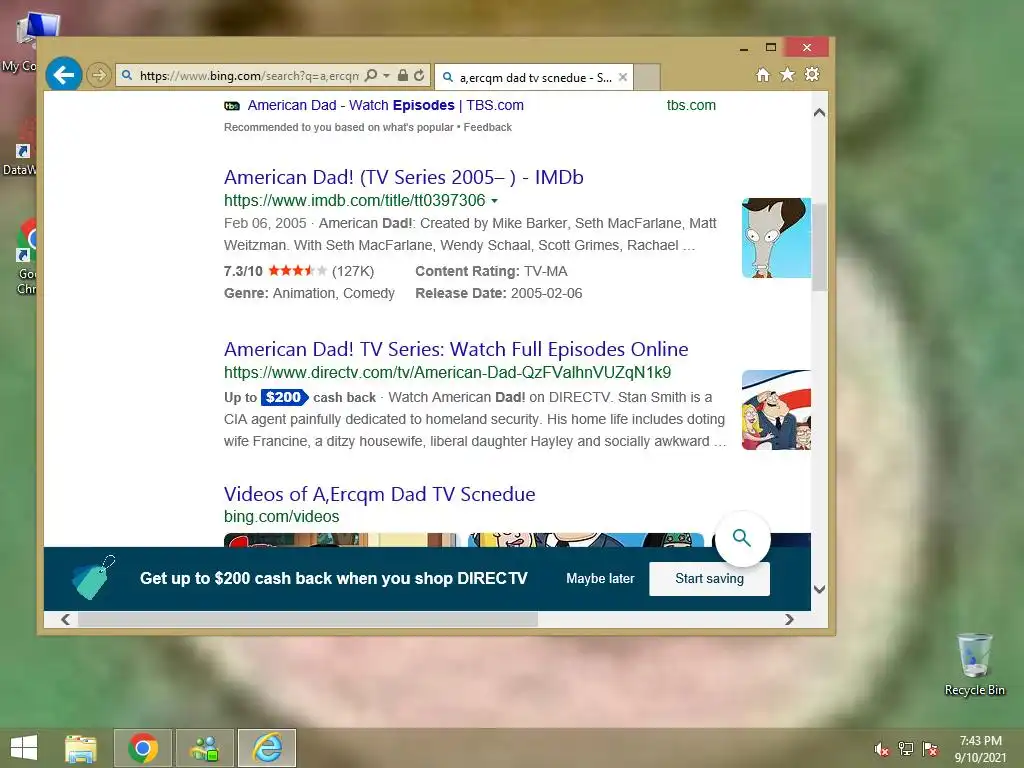The height and width of the screenshot is (768, 1024).
Task: Click the Feedback link
Action: coord(487,127)
